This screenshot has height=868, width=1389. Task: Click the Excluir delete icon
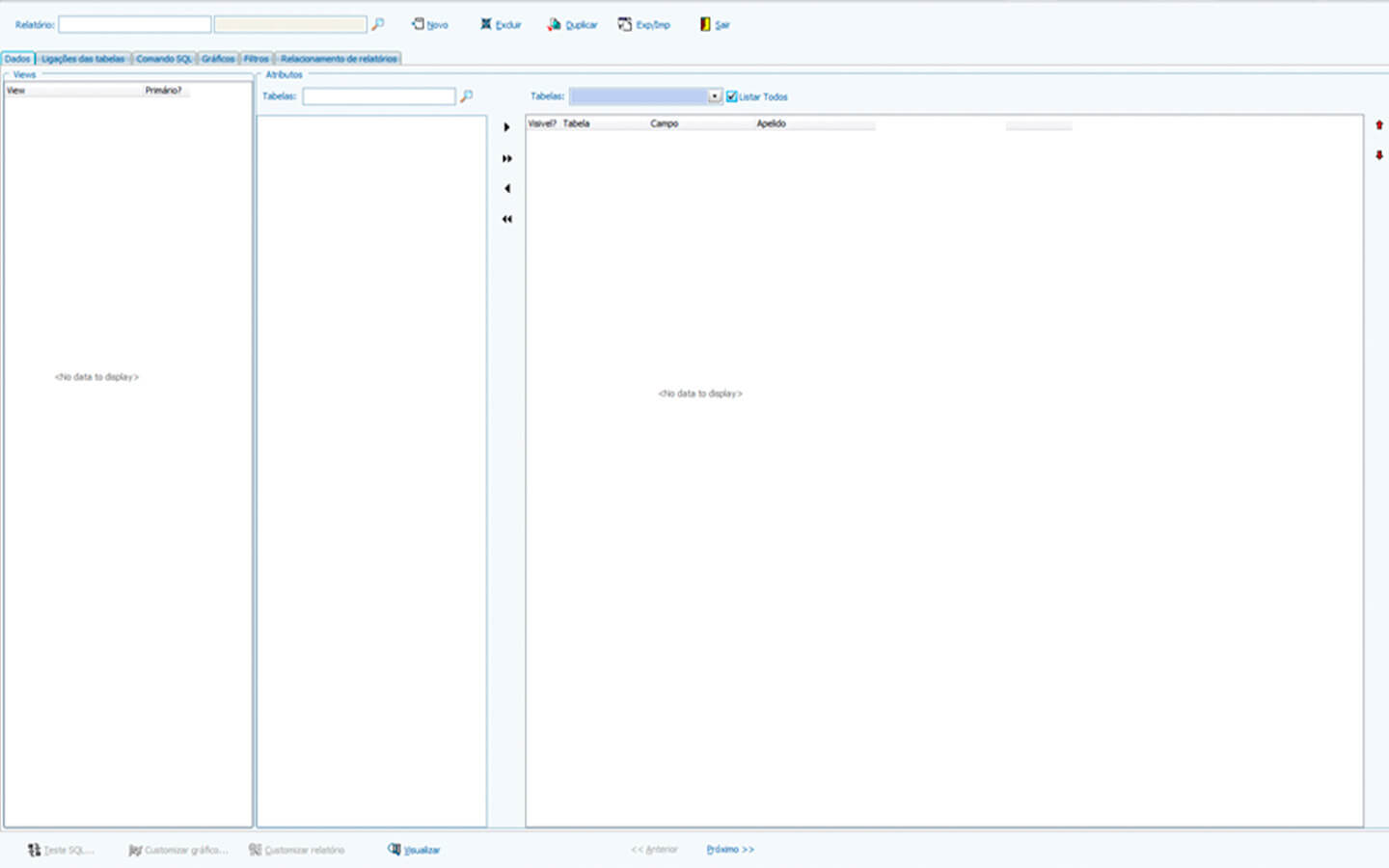click(486, 24)
